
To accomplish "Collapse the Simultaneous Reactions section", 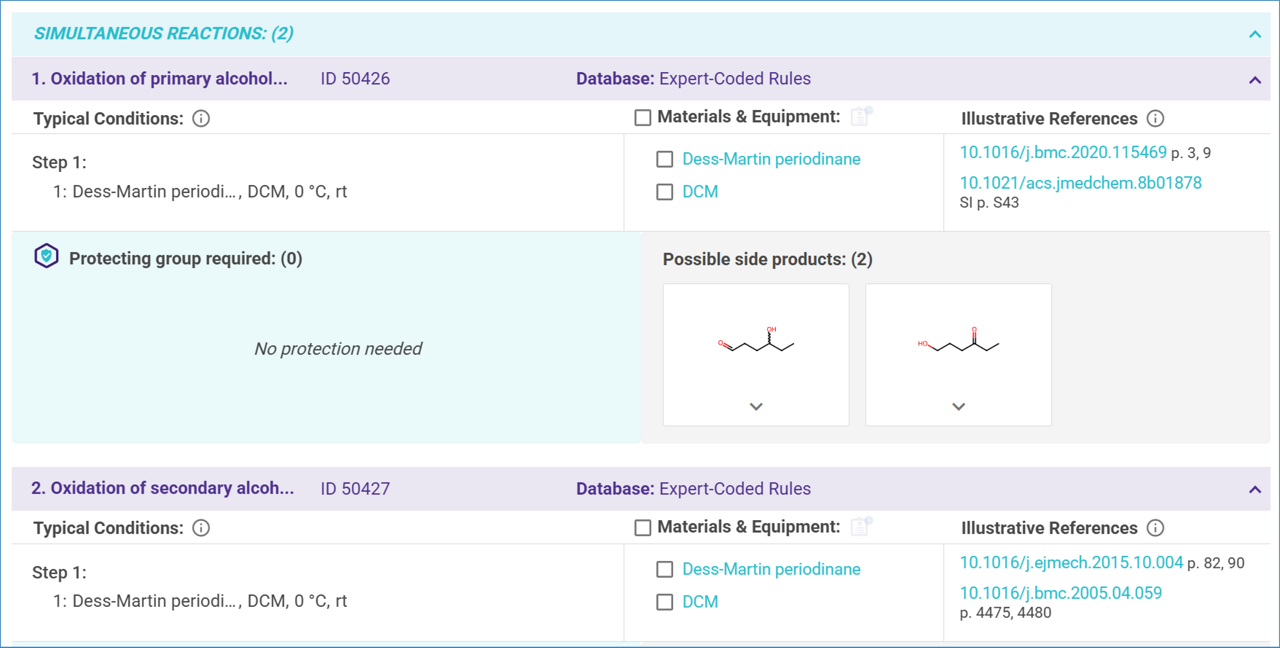I will (x=1254, y=35).
